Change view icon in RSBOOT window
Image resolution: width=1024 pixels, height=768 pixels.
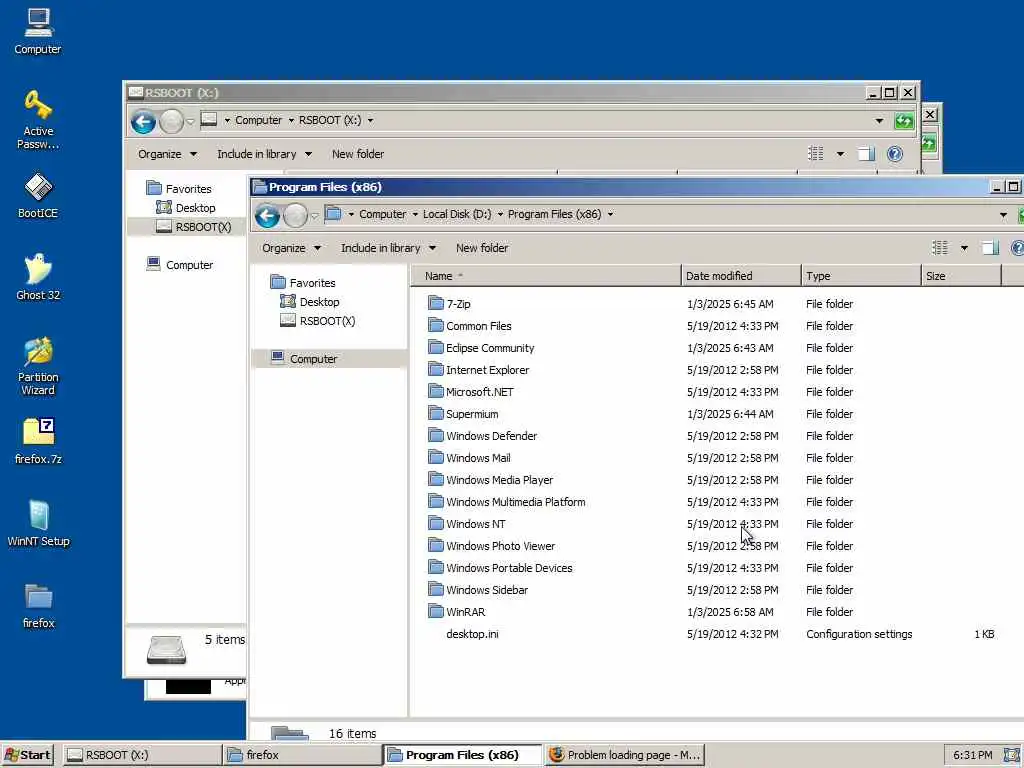click(816, 154)
